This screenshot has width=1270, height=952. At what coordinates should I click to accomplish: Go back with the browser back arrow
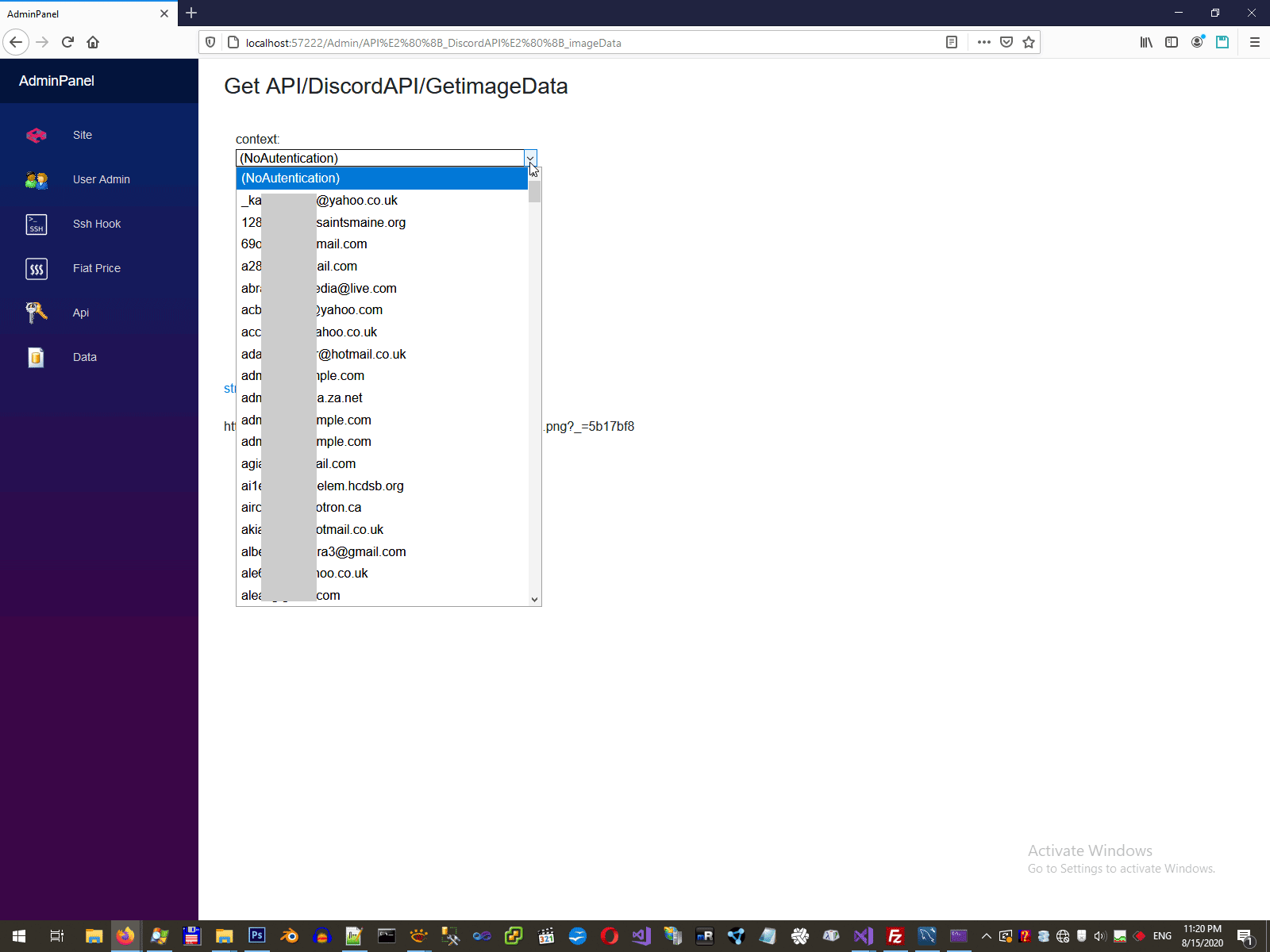[17, 42]
